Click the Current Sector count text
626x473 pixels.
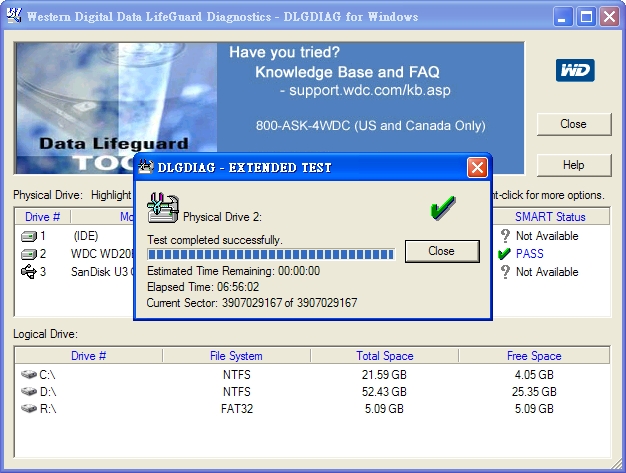252,303
